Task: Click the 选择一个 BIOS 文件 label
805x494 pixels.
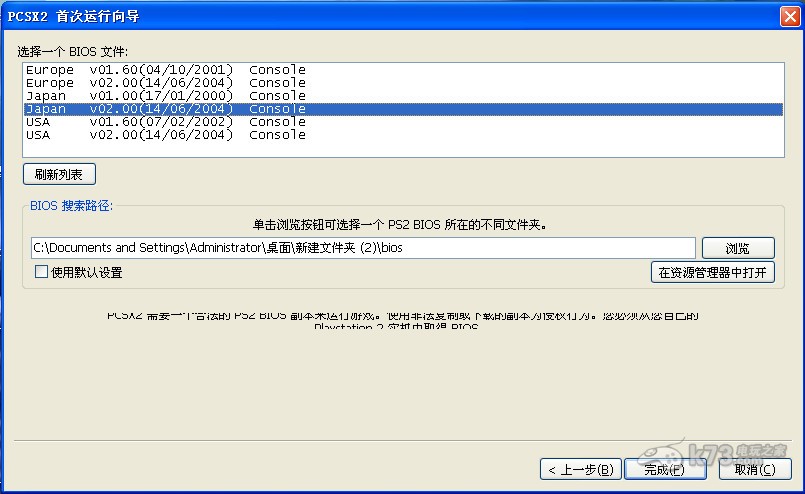Action: (72, 51)
